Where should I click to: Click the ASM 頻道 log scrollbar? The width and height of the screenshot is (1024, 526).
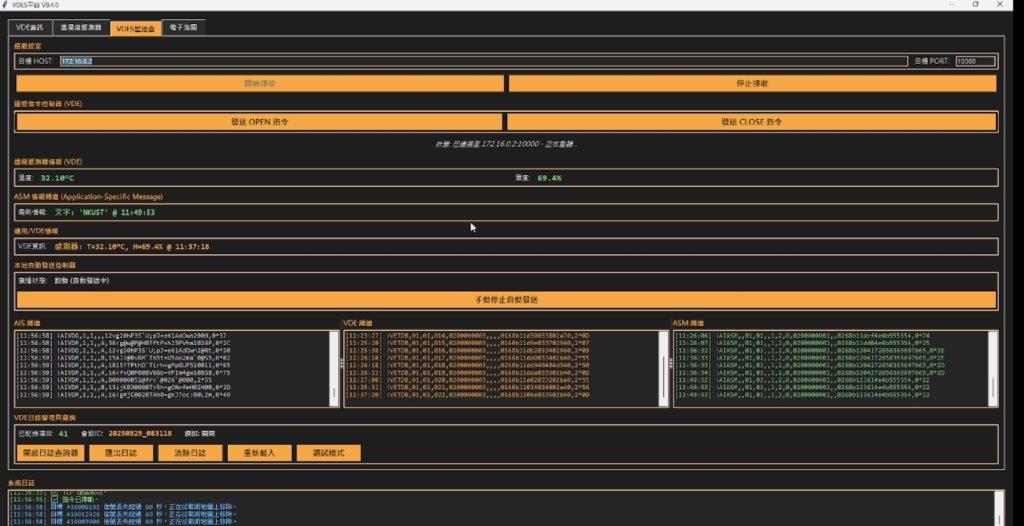point(992,368)
